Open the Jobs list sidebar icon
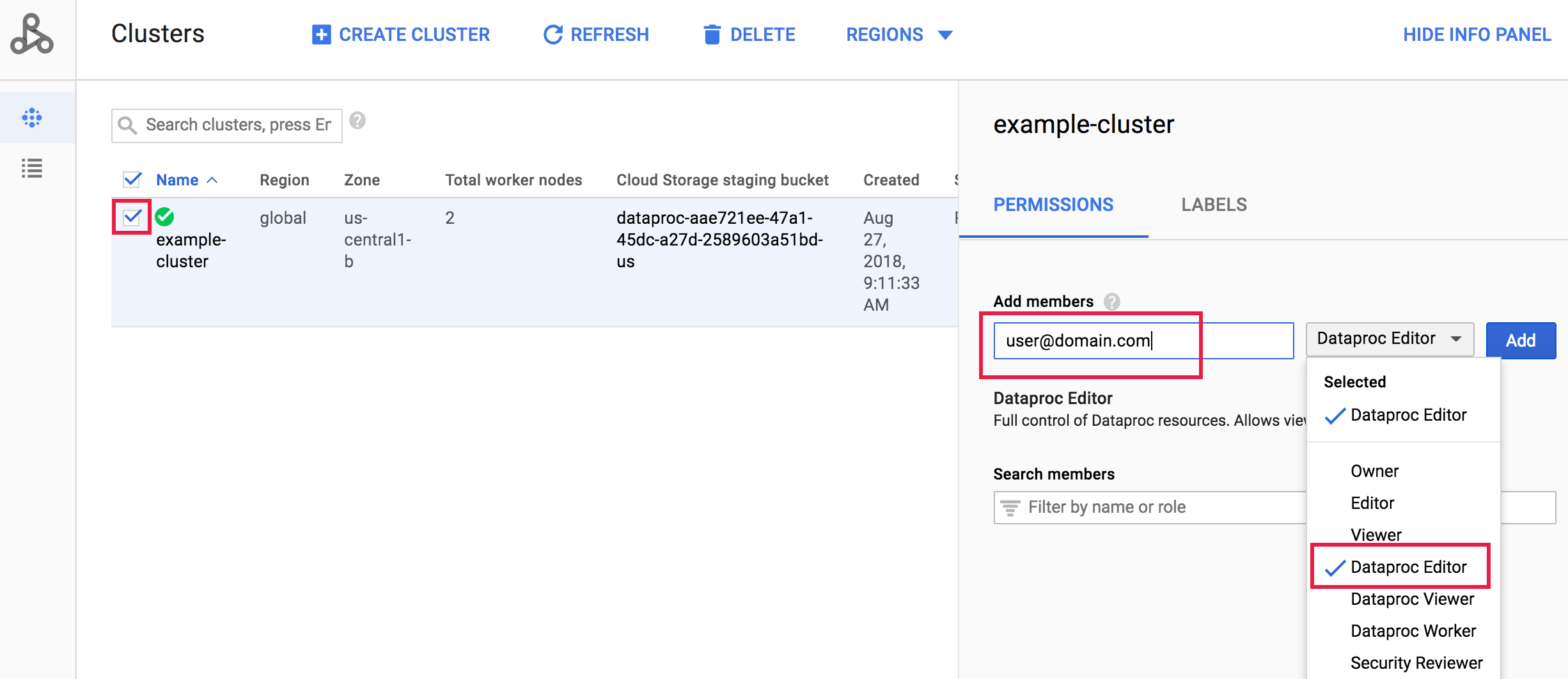The height and width of the screenshot is (679, 1568). tap(32, 168)
